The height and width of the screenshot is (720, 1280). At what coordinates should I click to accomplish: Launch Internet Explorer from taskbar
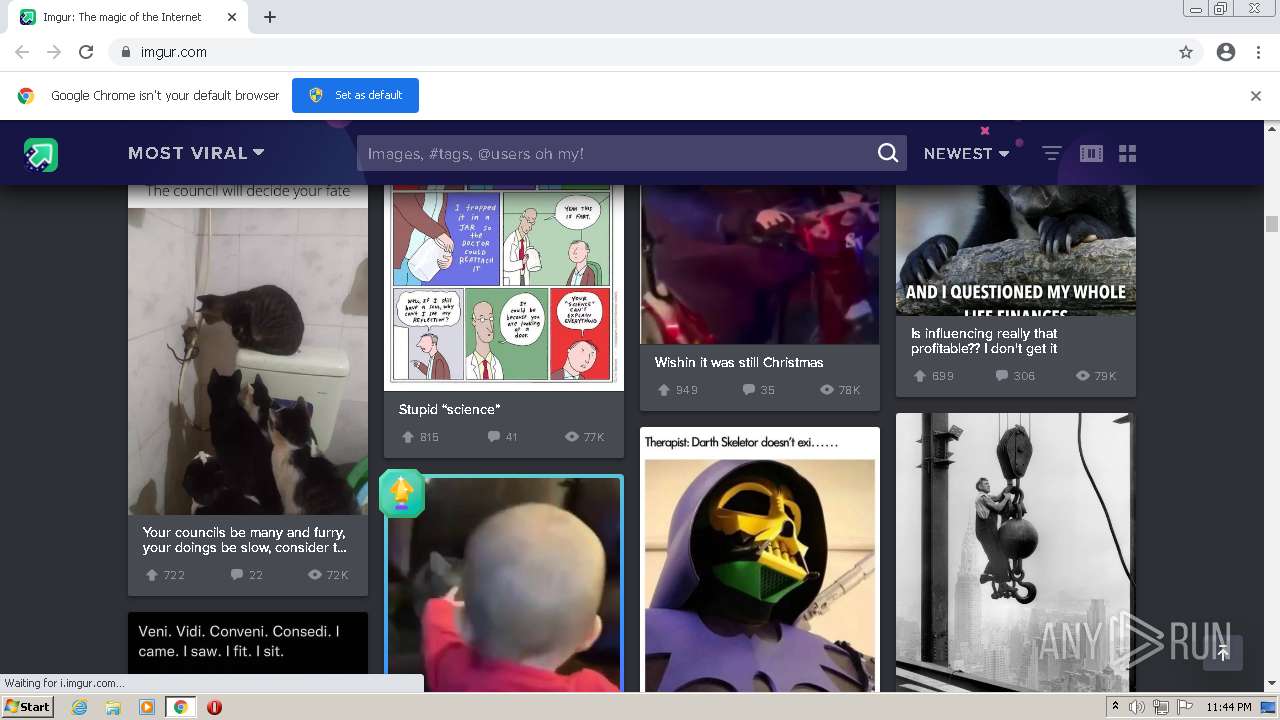(x=80, y=707)
